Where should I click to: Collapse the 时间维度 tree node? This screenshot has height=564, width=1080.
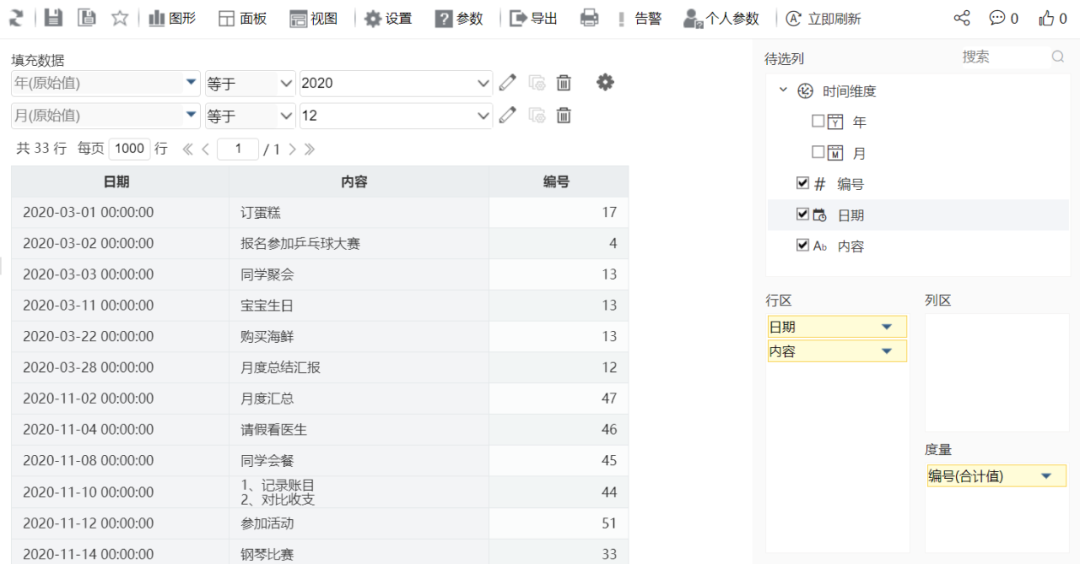[783, 90]
